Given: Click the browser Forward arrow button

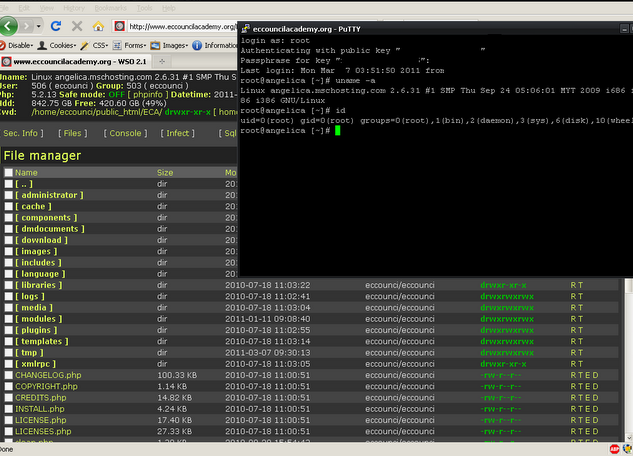Looking at the screenshot, I should point(26,27).
